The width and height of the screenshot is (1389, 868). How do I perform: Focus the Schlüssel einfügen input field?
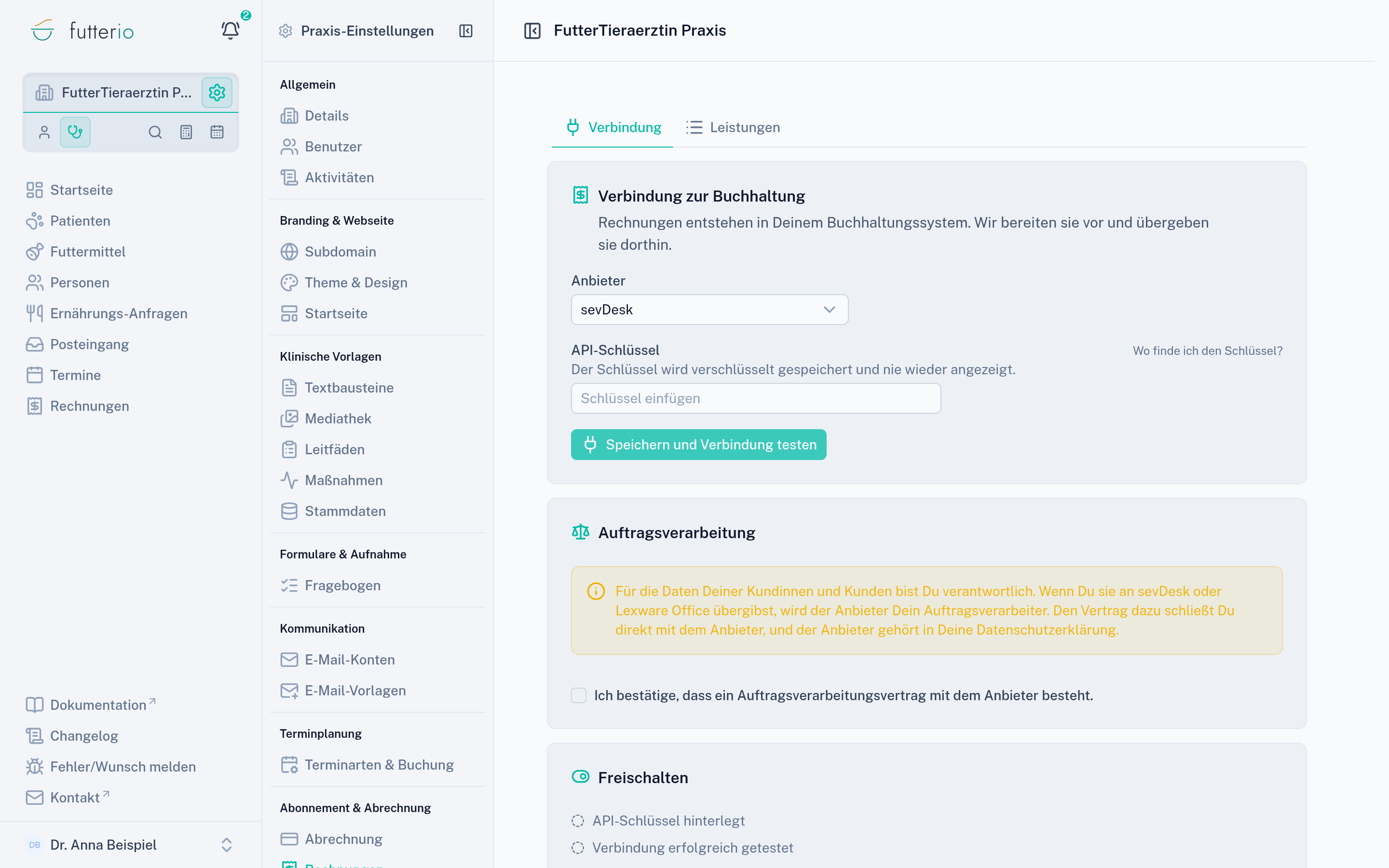[x=756, y=398]
